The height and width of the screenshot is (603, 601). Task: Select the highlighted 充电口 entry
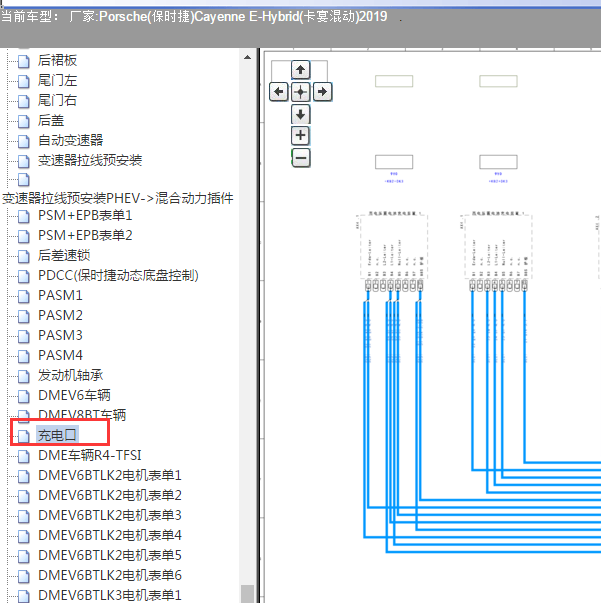(57, 435)
